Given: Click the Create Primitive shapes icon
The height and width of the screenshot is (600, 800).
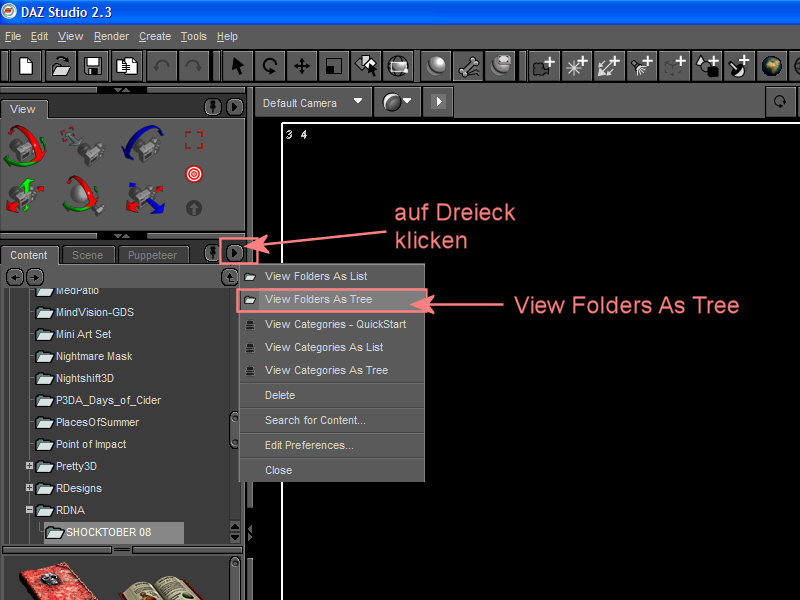Looking at the screenshot, I should [707, 66].
